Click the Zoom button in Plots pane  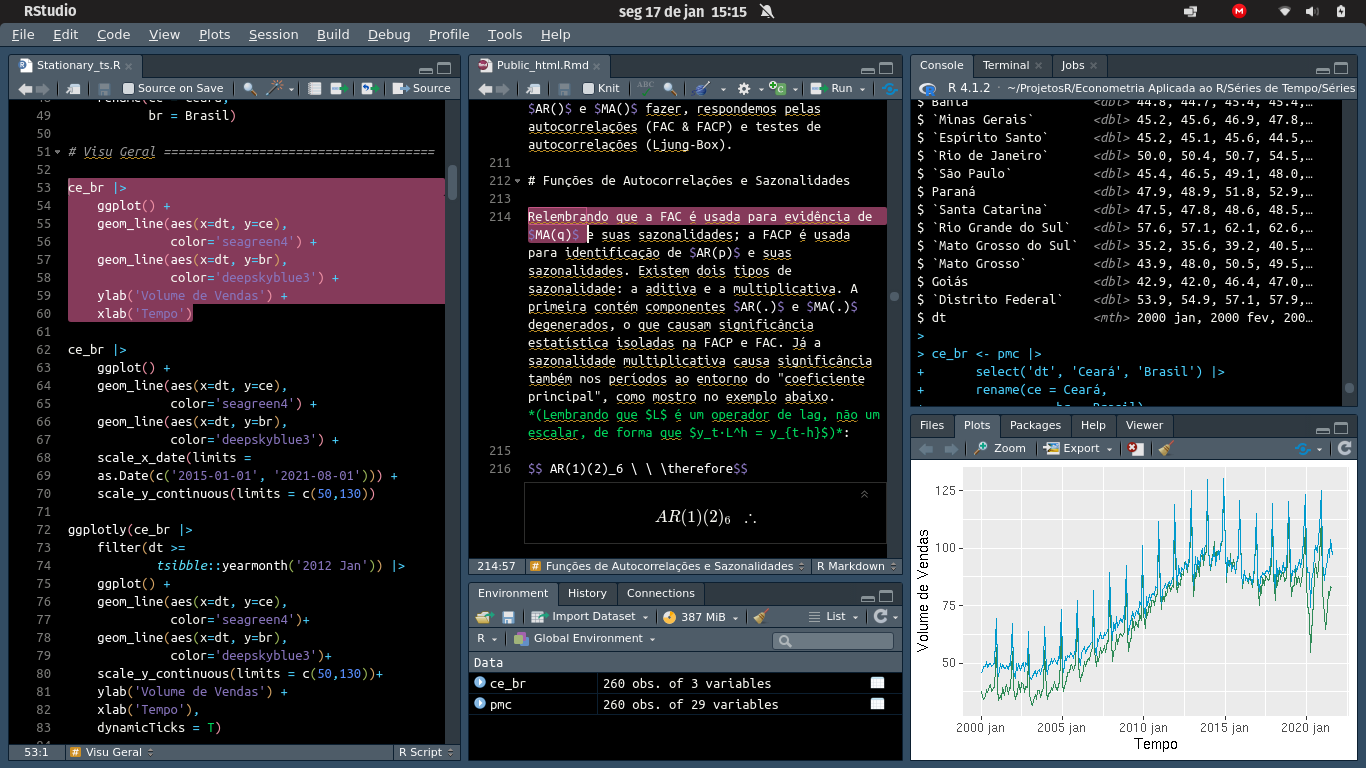[x=1000, y=448]
